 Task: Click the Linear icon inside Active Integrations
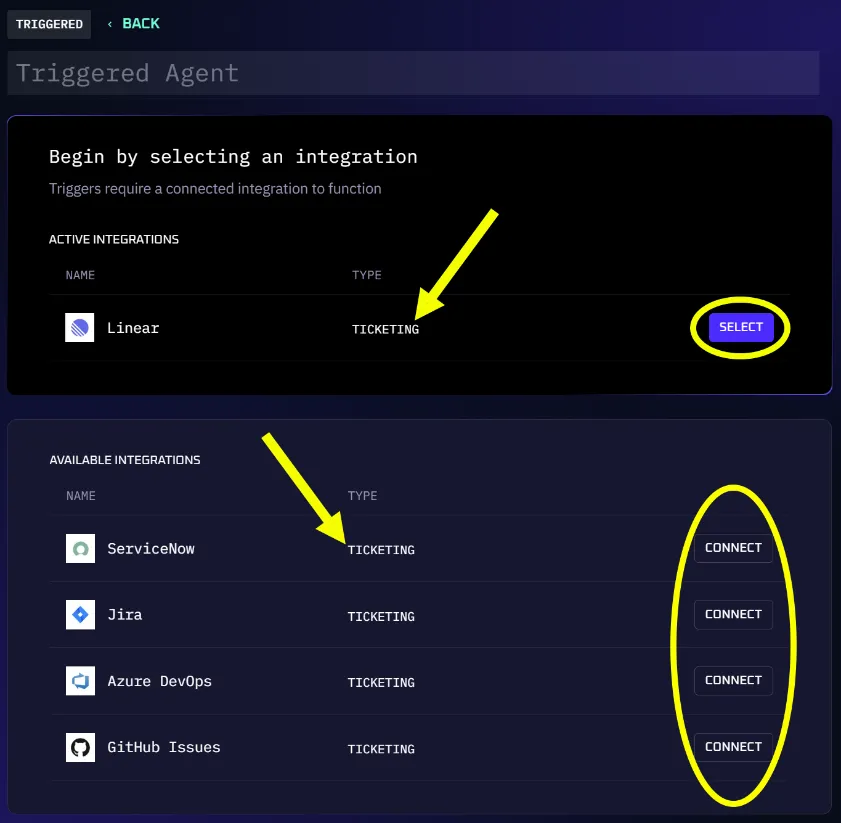(x=80, y=327)
